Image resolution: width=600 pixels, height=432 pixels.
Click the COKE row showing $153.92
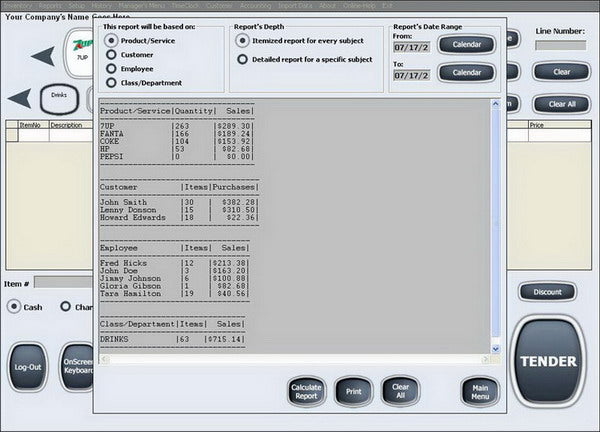click(x=176, y=141)
